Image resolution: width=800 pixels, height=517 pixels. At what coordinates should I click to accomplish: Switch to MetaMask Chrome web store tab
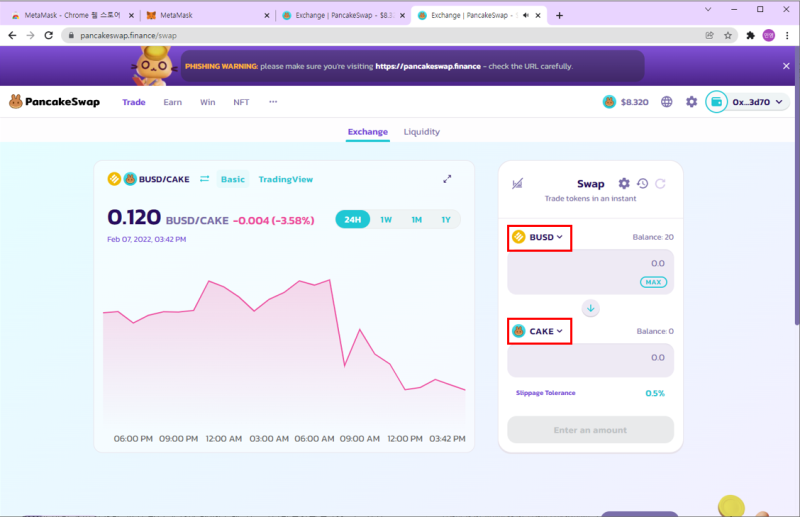click(x=72, y=15)
